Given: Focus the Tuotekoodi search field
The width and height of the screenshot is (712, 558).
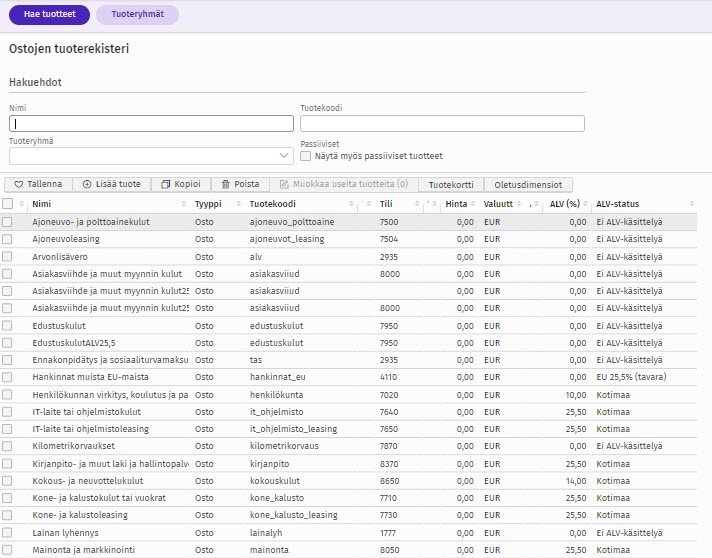Looking at the screenshot, I should pos(442,123).
